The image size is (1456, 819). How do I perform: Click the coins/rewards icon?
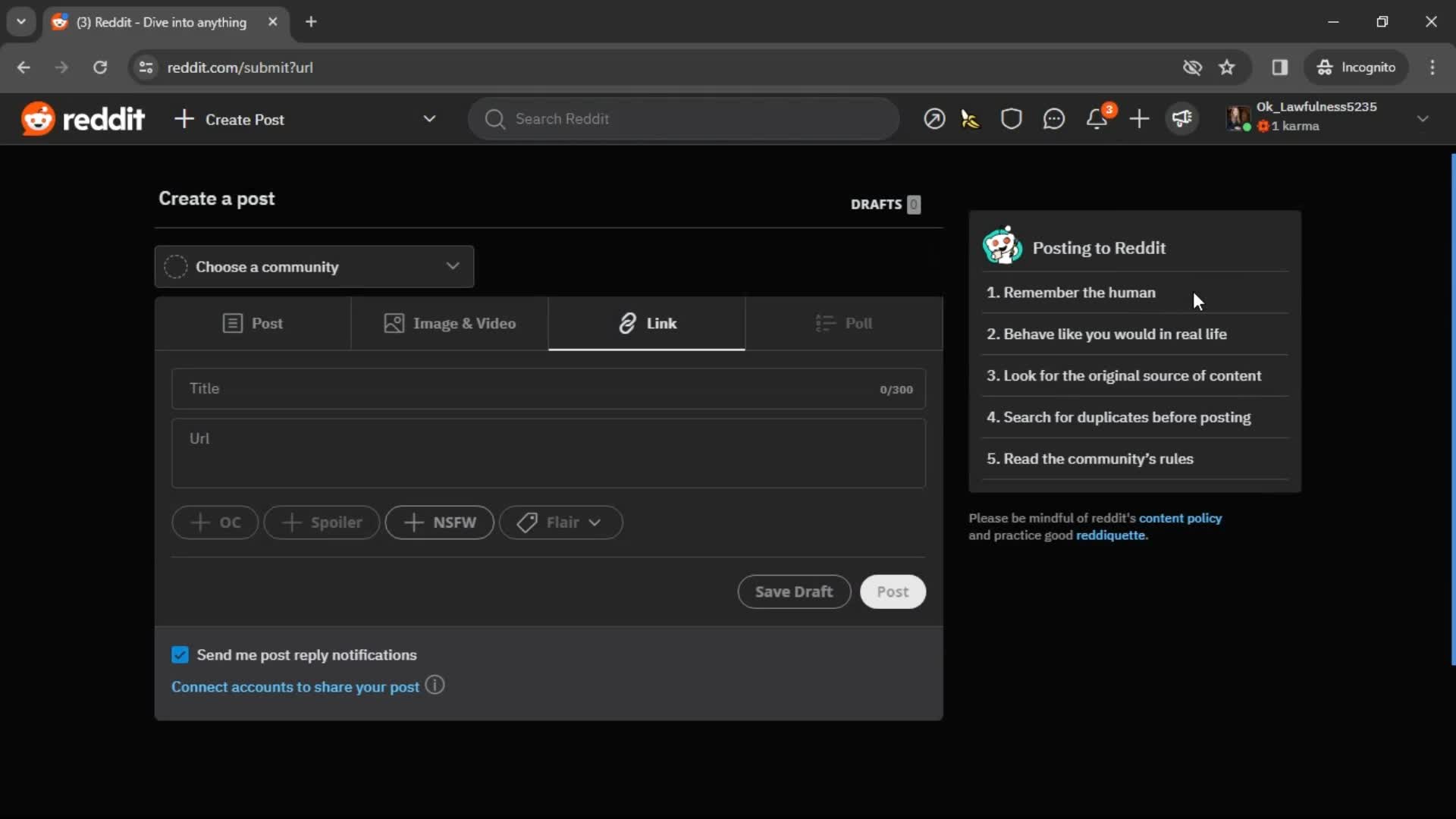coord(969,119)
